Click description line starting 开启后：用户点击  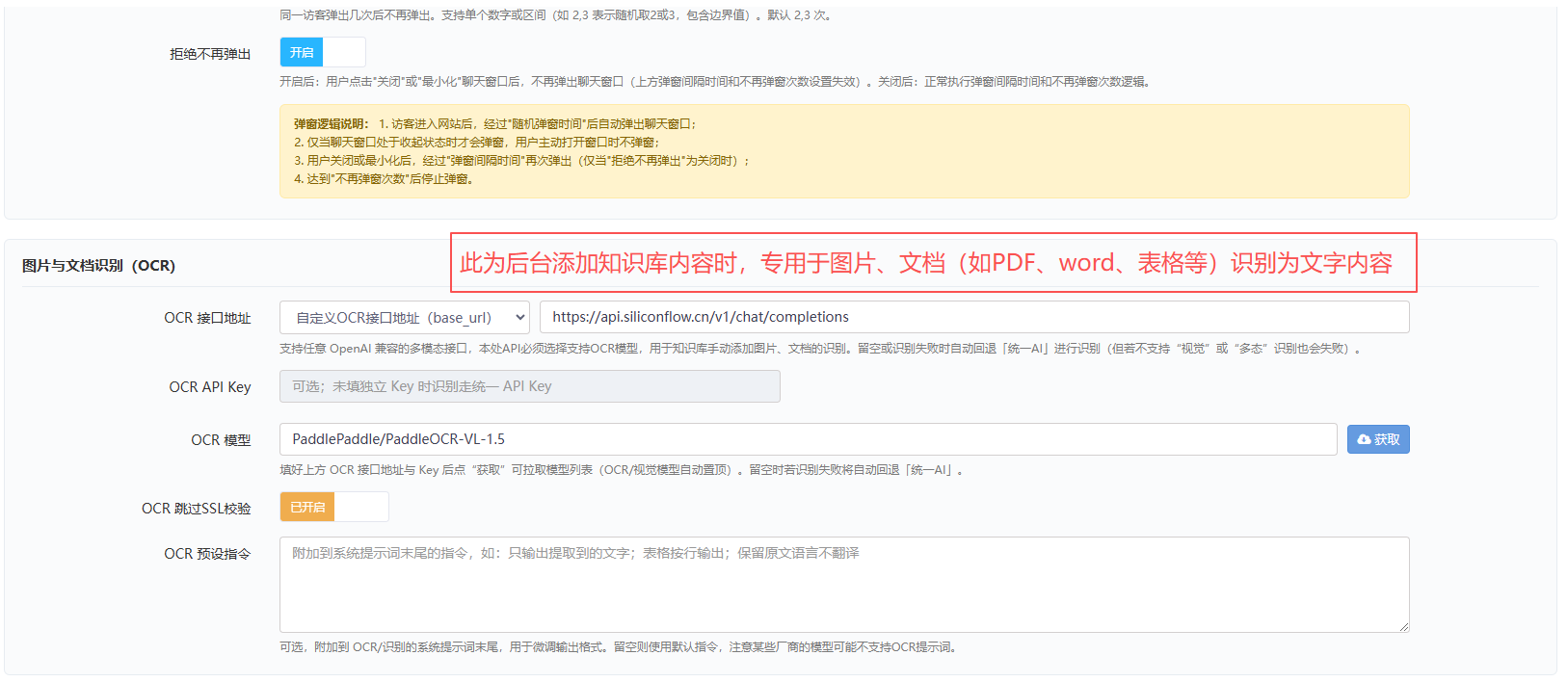coord(717,82)
